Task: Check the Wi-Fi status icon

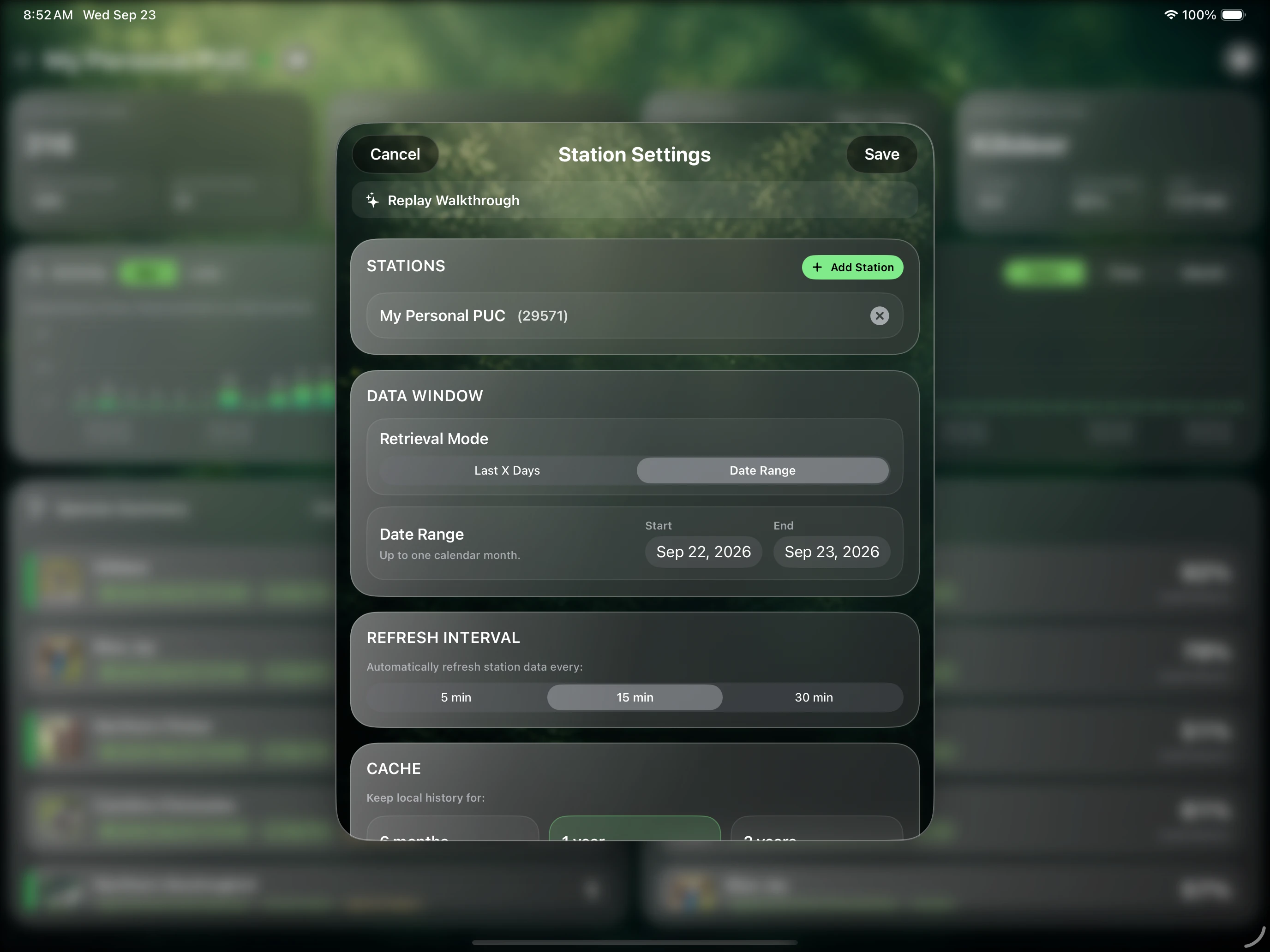Action: [1170, 15]
